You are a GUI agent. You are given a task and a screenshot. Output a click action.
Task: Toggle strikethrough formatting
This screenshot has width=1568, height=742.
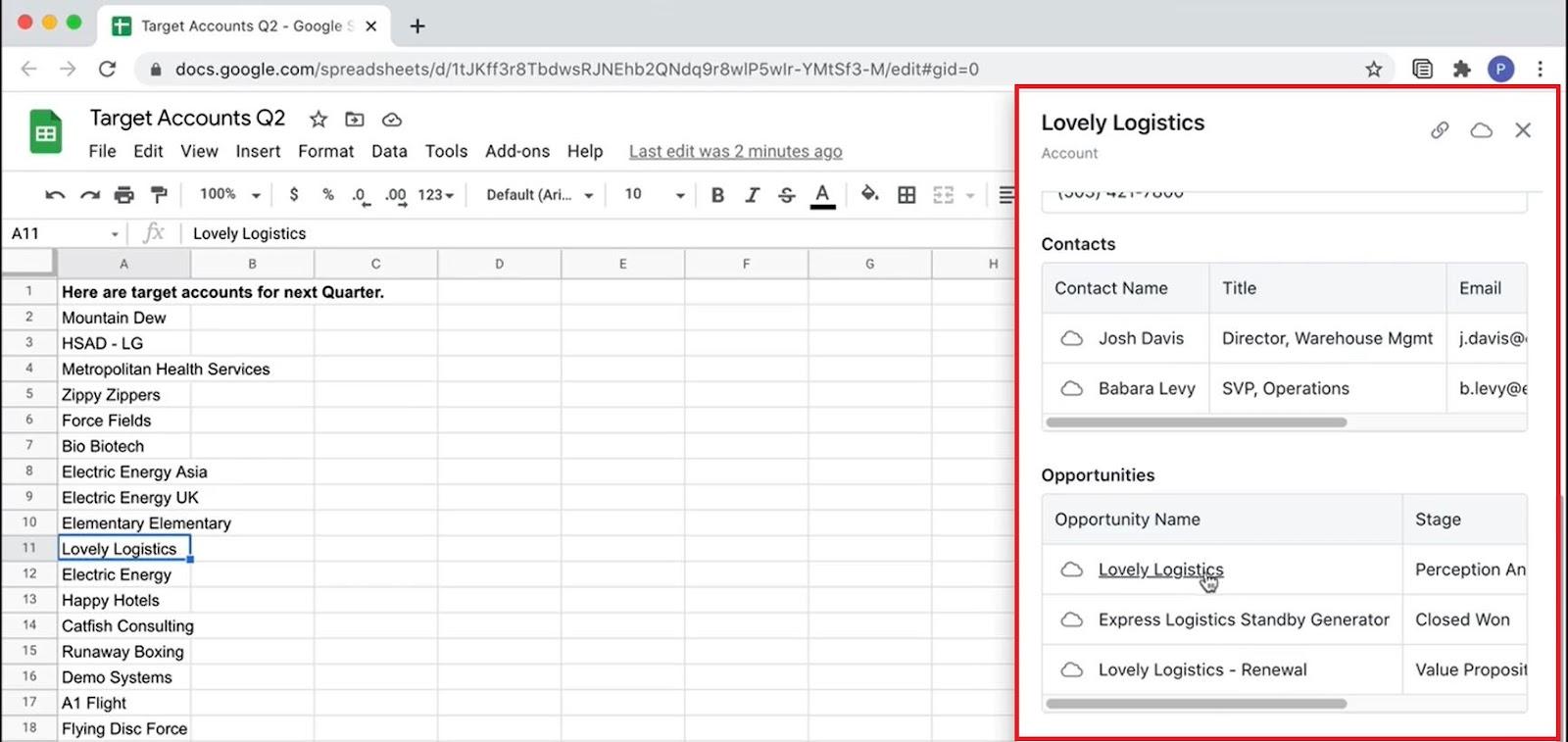pyautogui.click(x=786, y=195)
